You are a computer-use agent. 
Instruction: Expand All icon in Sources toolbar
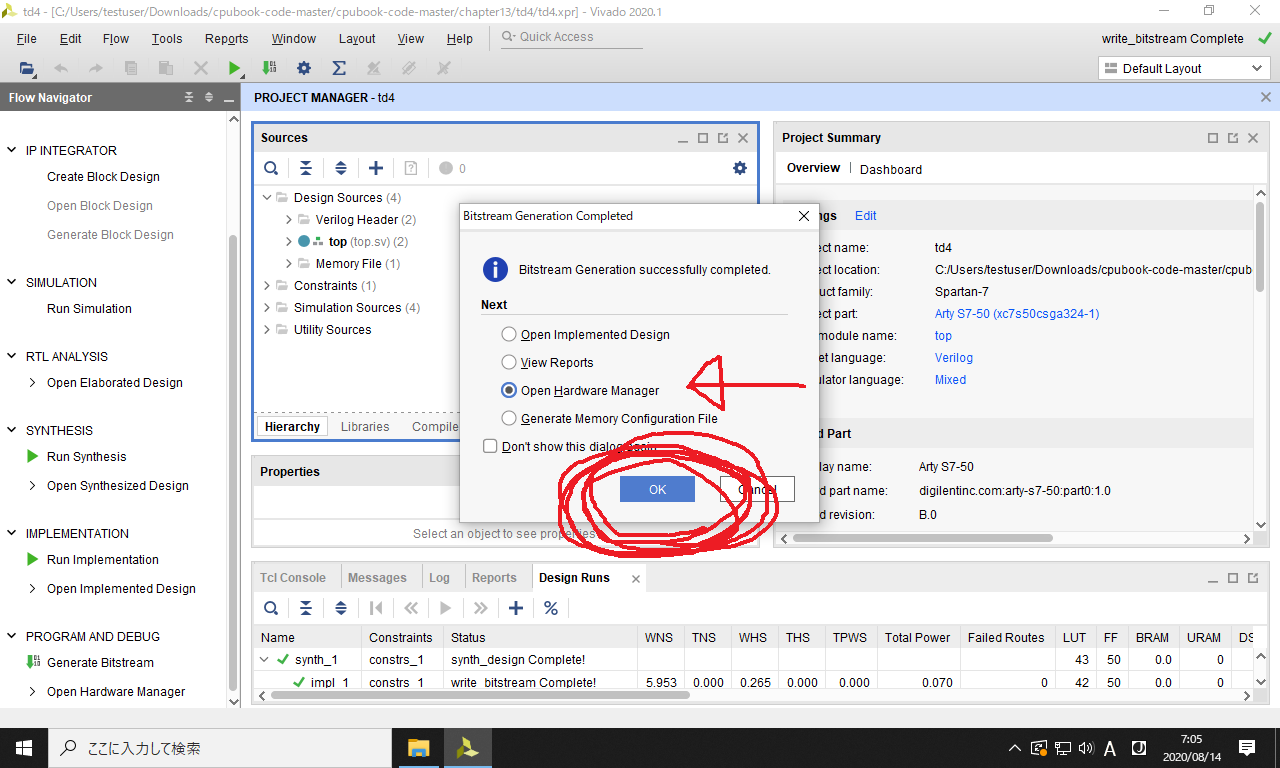pos(341,168)
